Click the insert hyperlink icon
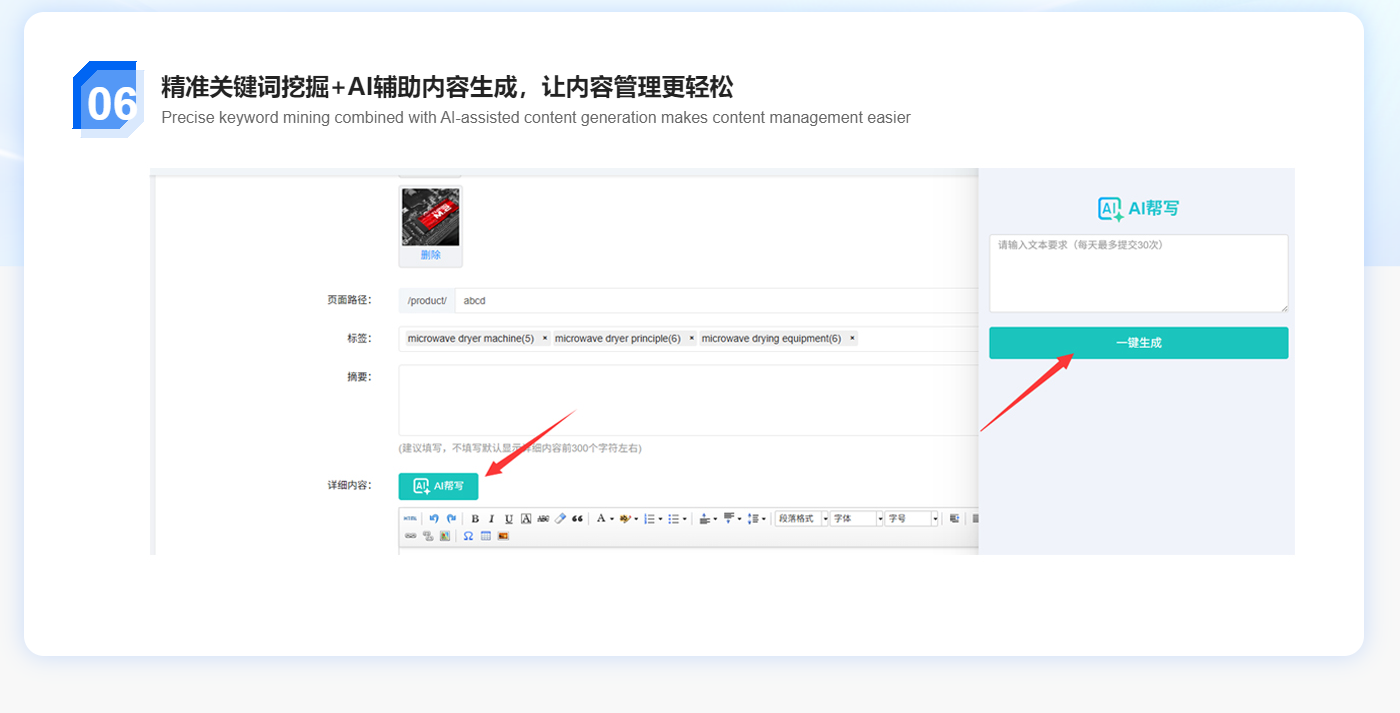This screenshot has width=1400, height=713. (410, 536)
